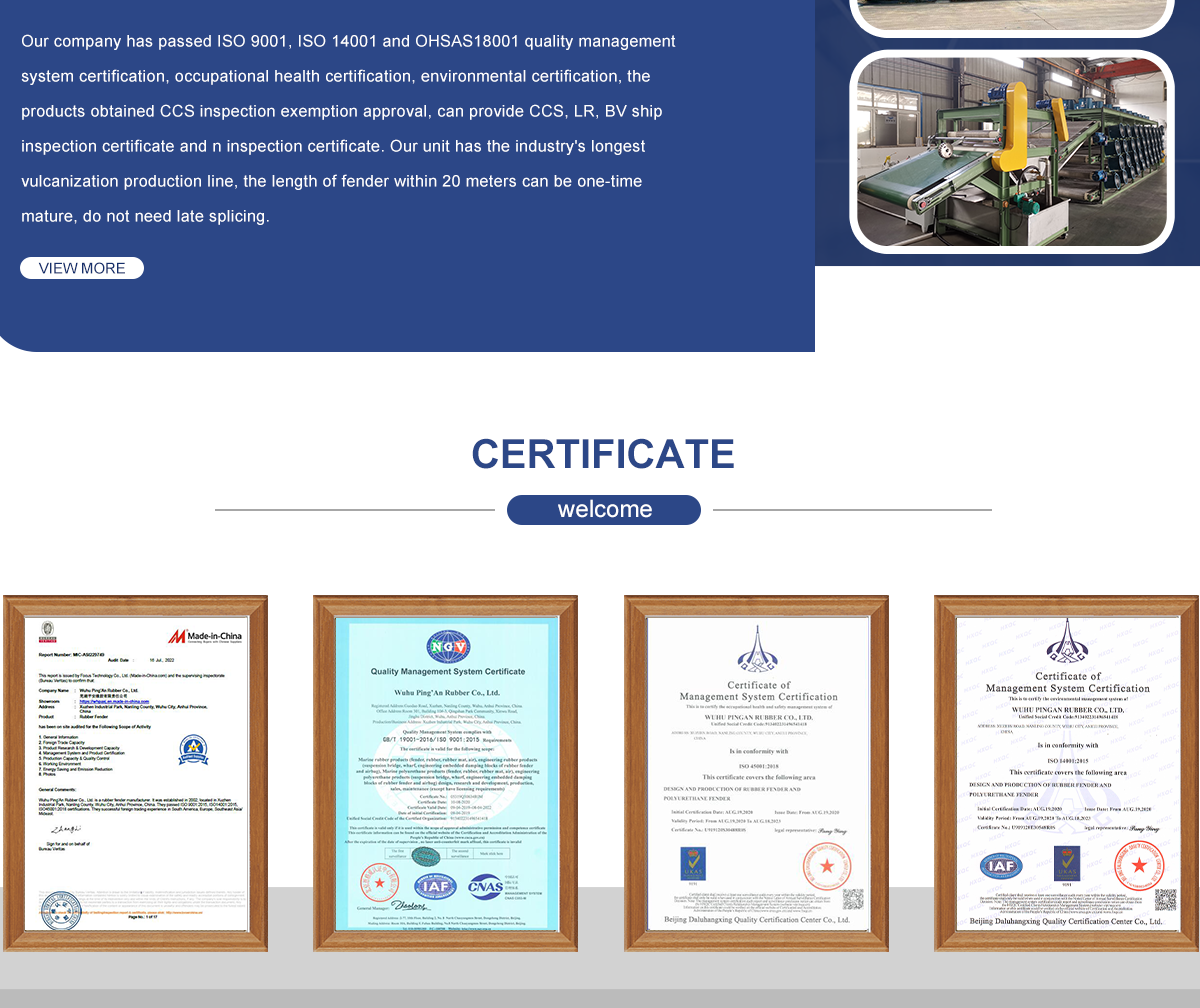The image size is (1200, 1008).
Task: Click the CNAS logo on the NGV certificate
Action: point(486,885)
